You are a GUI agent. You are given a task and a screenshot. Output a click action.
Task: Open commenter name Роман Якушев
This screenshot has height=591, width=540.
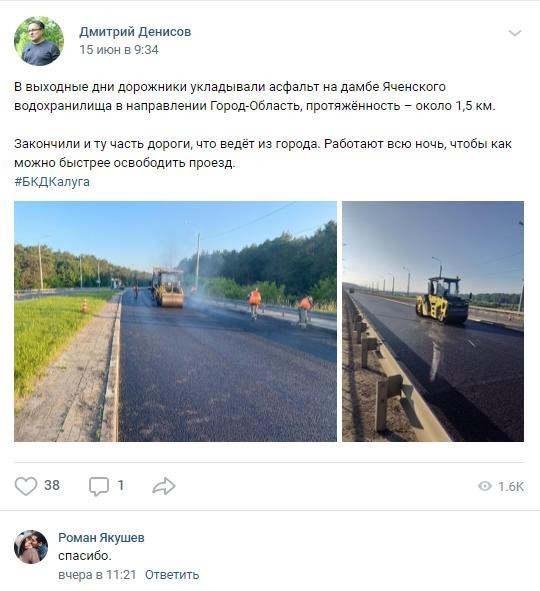point(101,537)
